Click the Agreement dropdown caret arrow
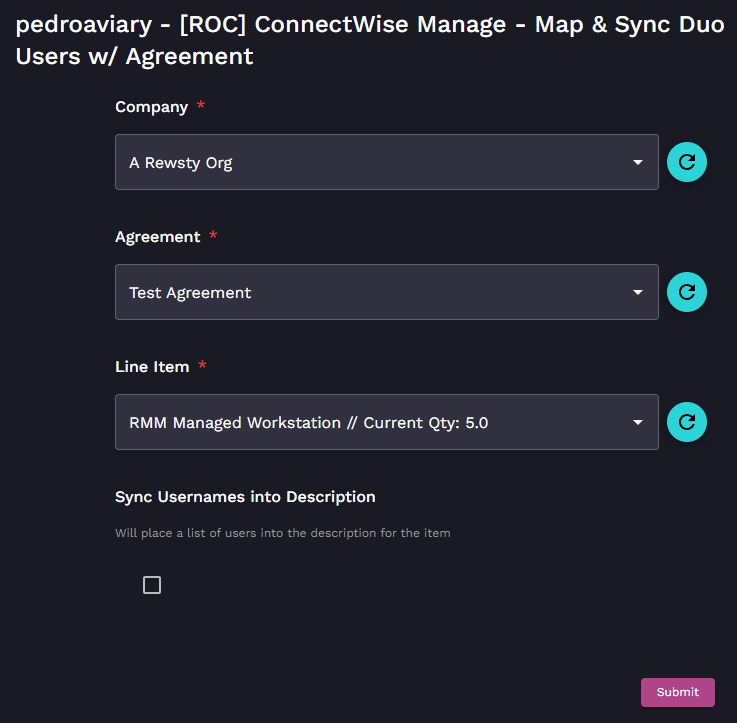 tap(638, 292)
